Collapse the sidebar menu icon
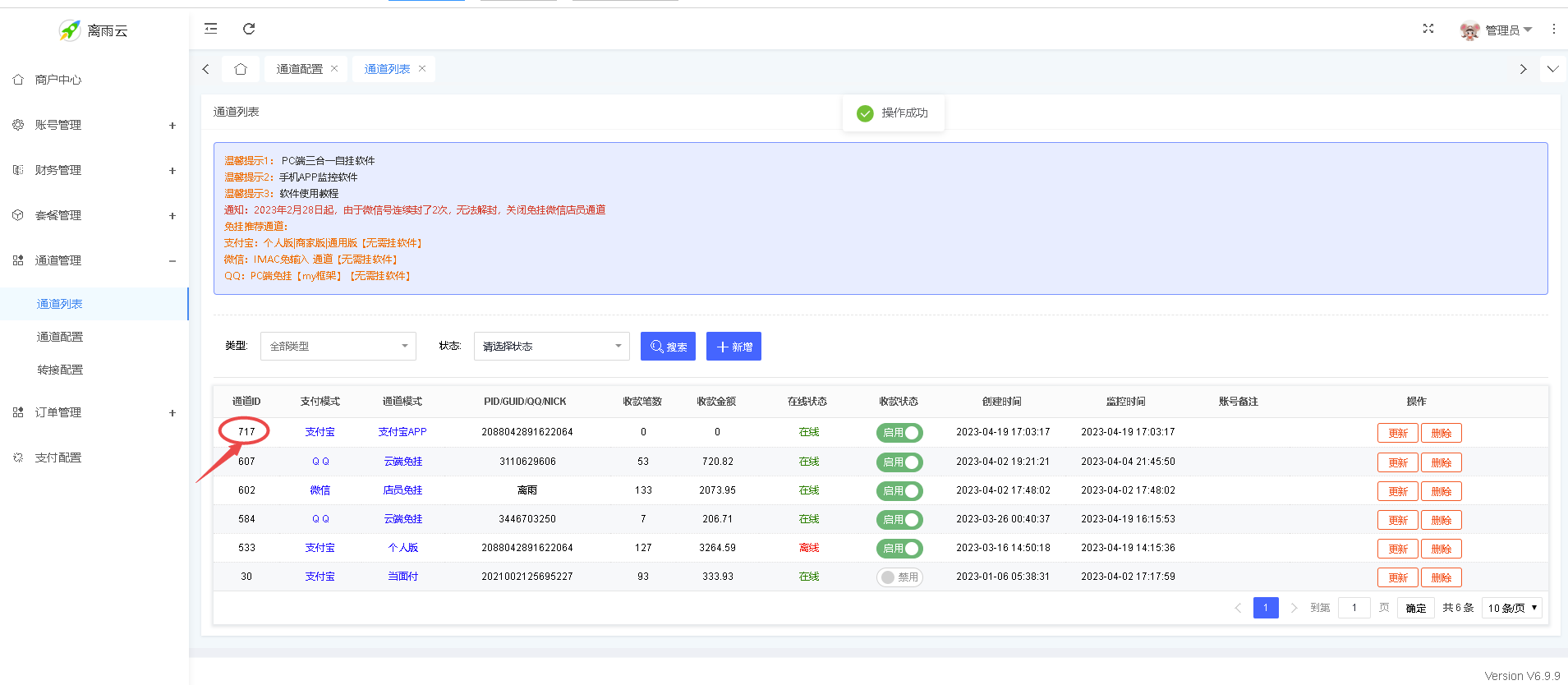 point(211,29)
